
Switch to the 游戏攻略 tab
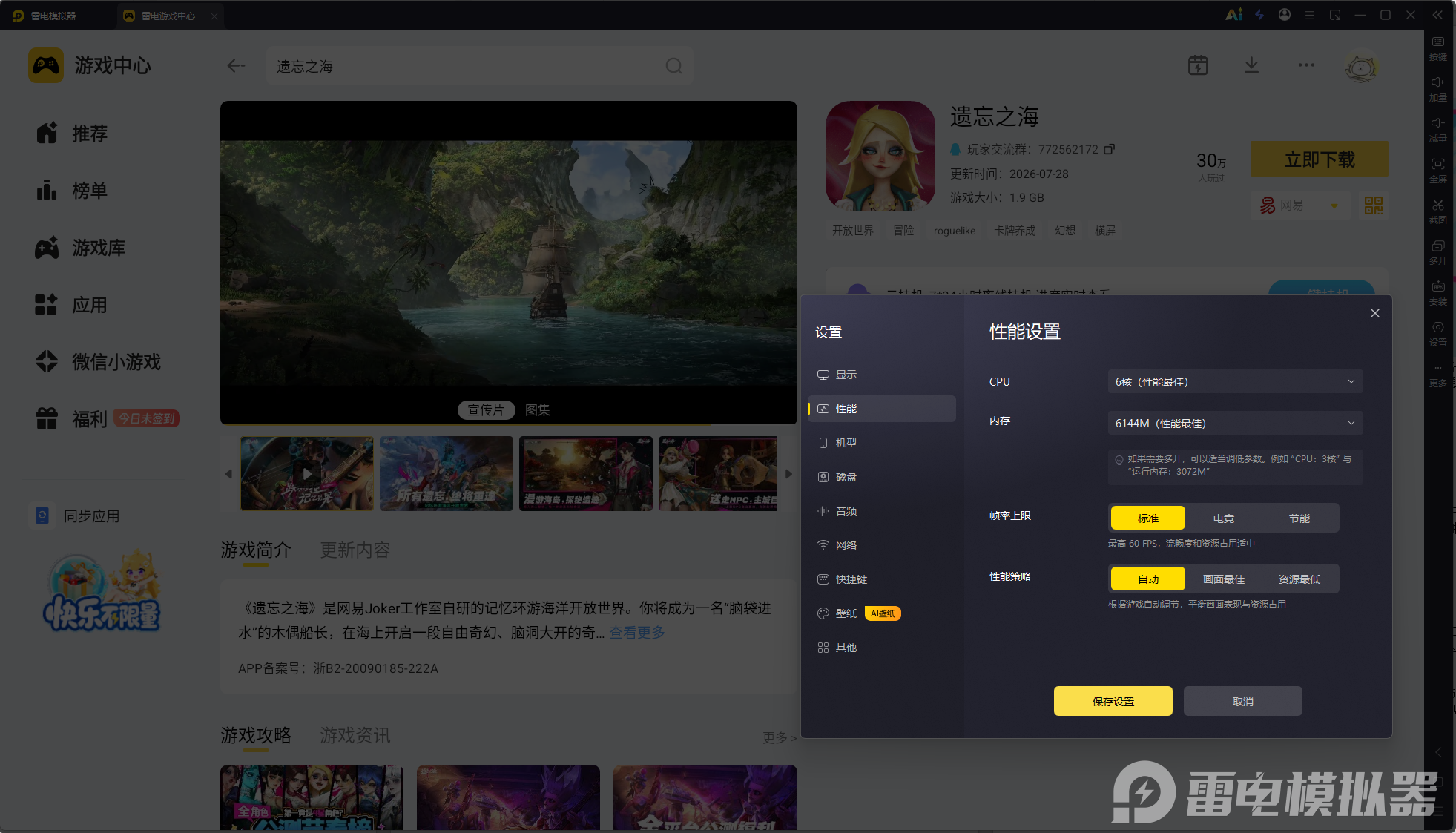pos(256,735)
